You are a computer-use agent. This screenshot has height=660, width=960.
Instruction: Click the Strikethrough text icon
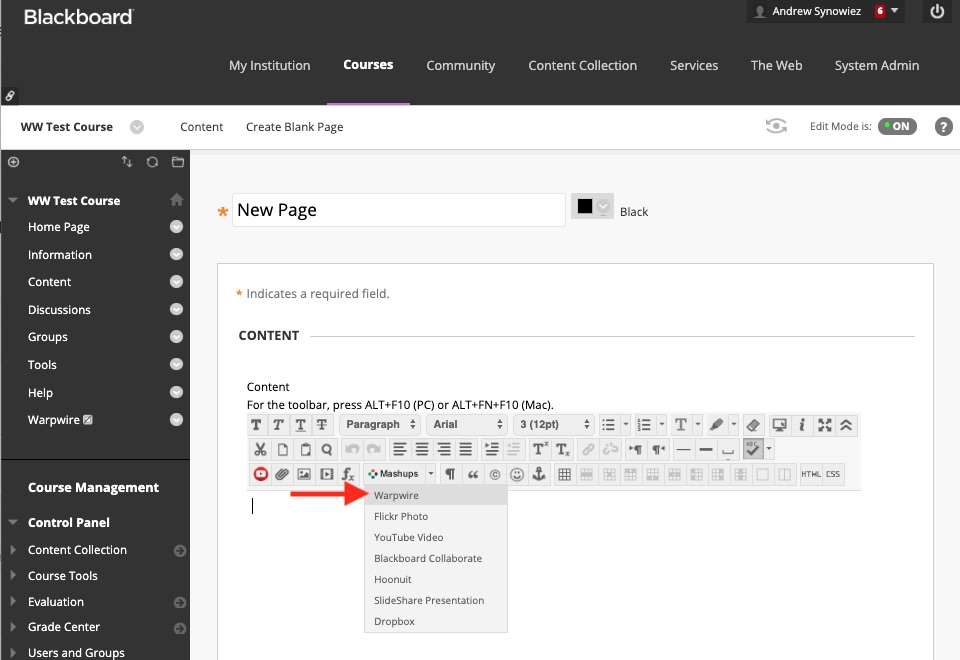[322, 424]
